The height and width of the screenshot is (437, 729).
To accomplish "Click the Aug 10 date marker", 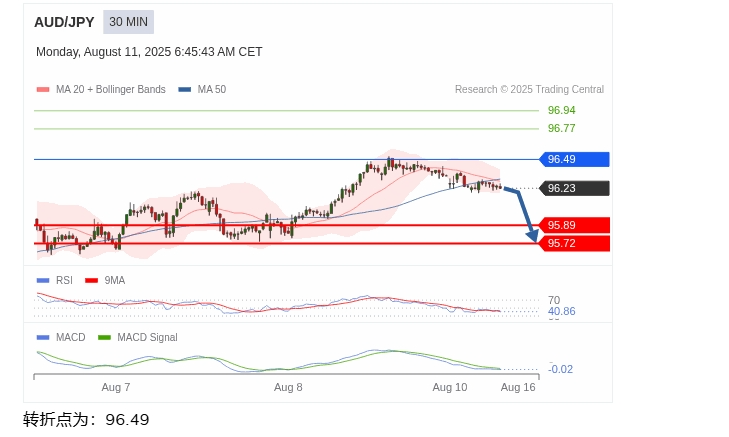I will coord(449,387).
